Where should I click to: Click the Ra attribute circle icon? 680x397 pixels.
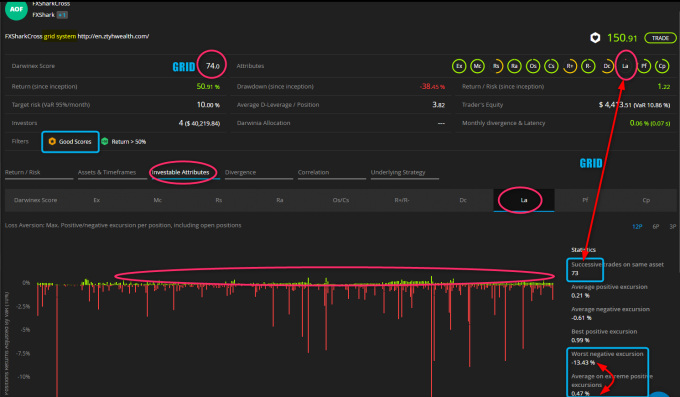tap(514, 66)
